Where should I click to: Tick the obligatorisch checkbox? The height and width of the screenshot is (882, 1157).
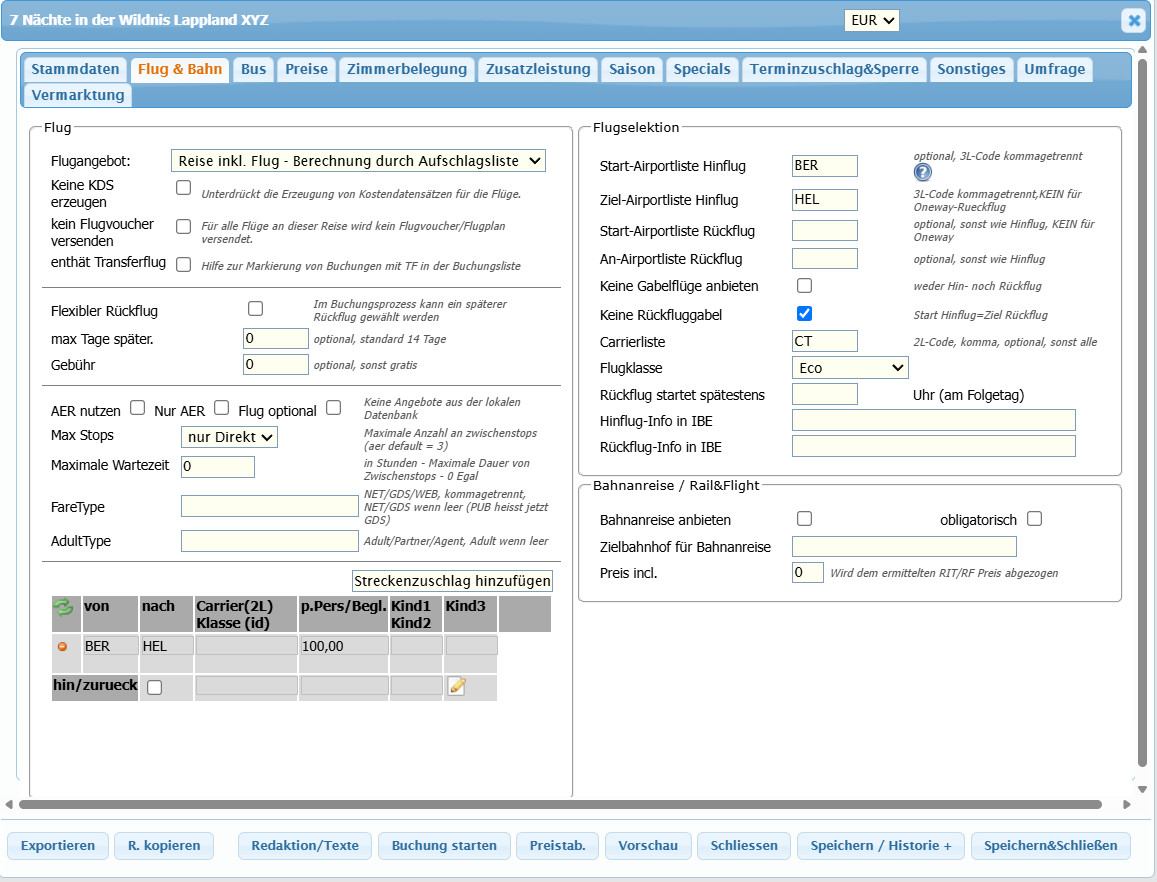(1035, 519)
